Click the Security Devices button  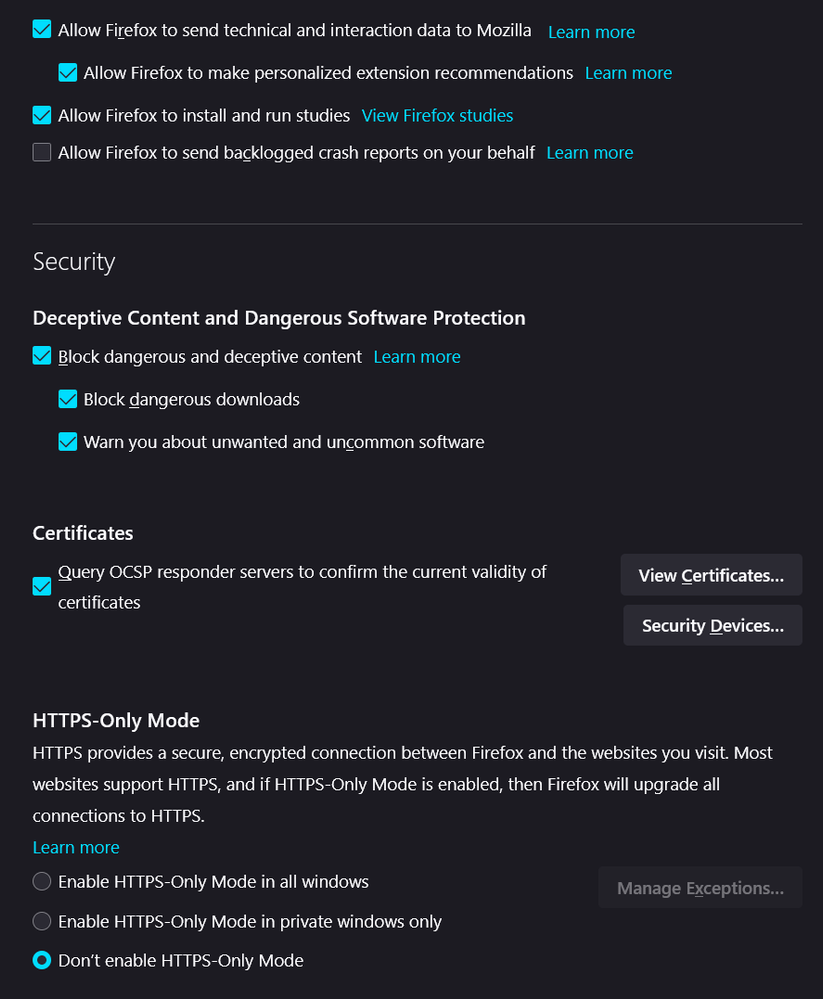click(x=712, y=626)
